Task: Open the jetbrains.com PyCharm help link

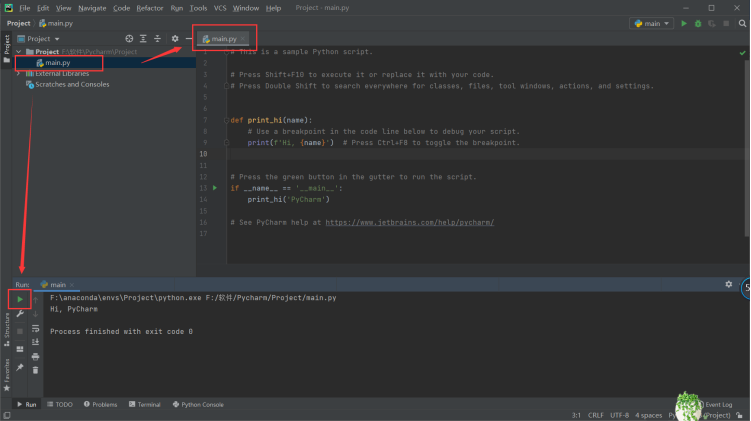Action: [409, 222]
